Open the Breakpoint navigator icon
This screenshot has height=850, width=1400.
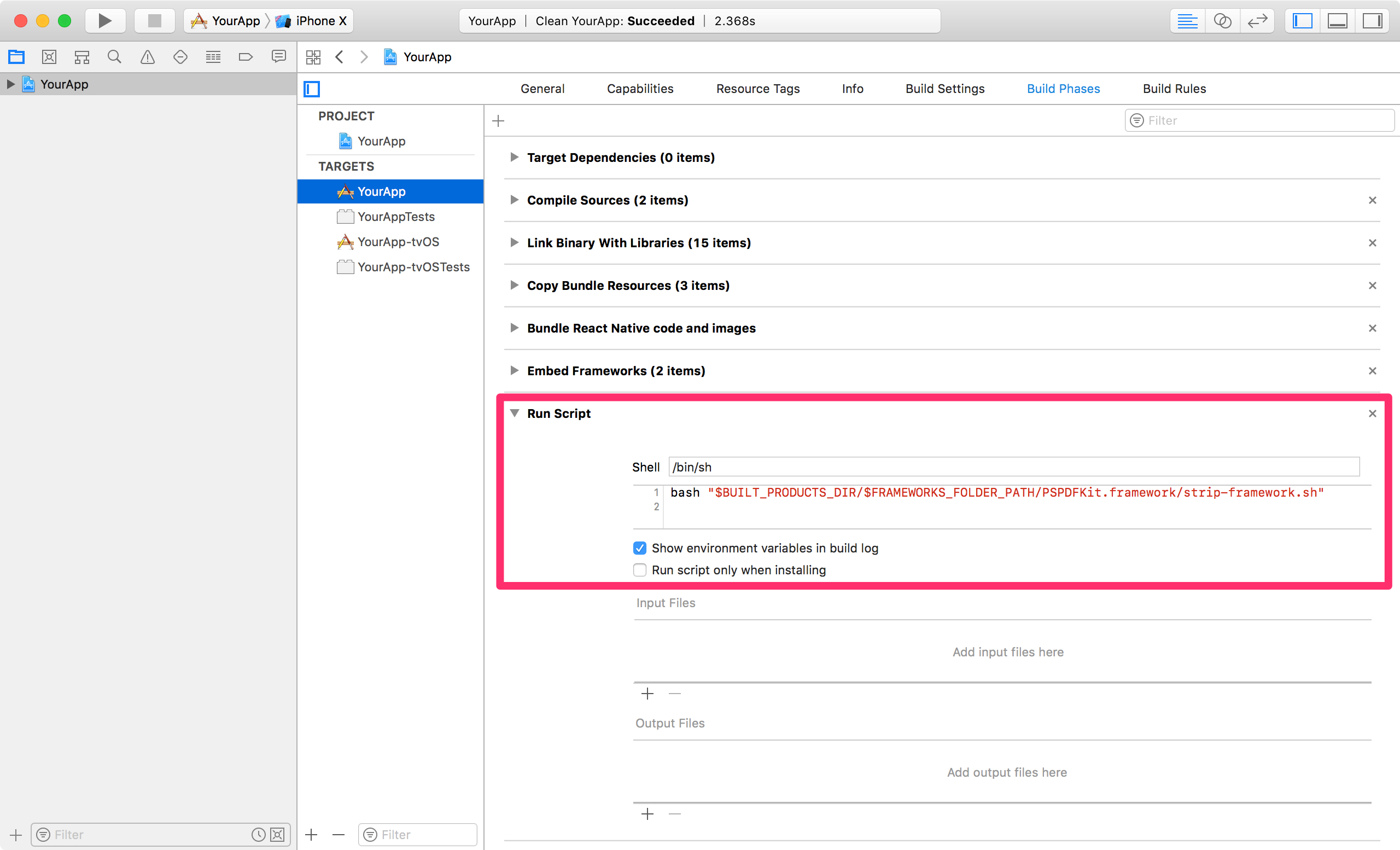pyautogui.click(x=246, y=57)
